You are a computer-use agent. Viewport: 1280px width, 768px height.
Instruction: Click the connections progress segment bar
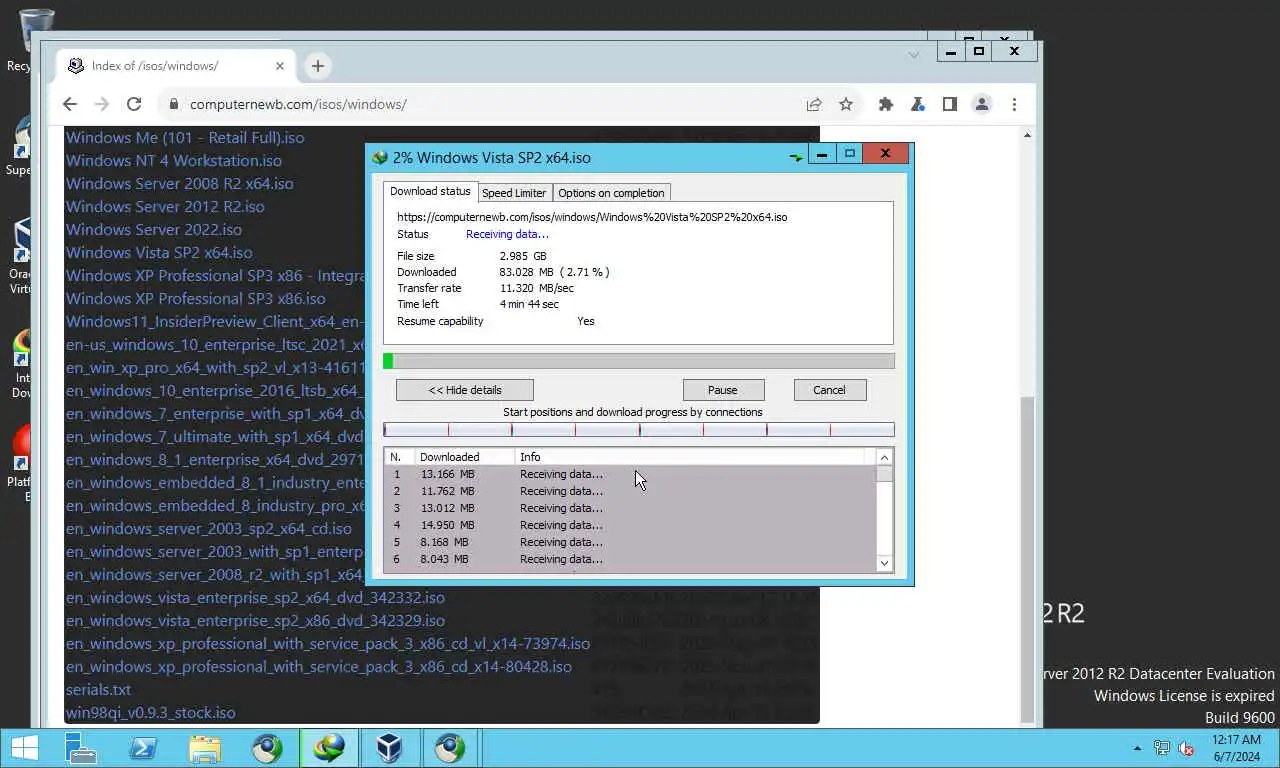[x=639, y=430]
